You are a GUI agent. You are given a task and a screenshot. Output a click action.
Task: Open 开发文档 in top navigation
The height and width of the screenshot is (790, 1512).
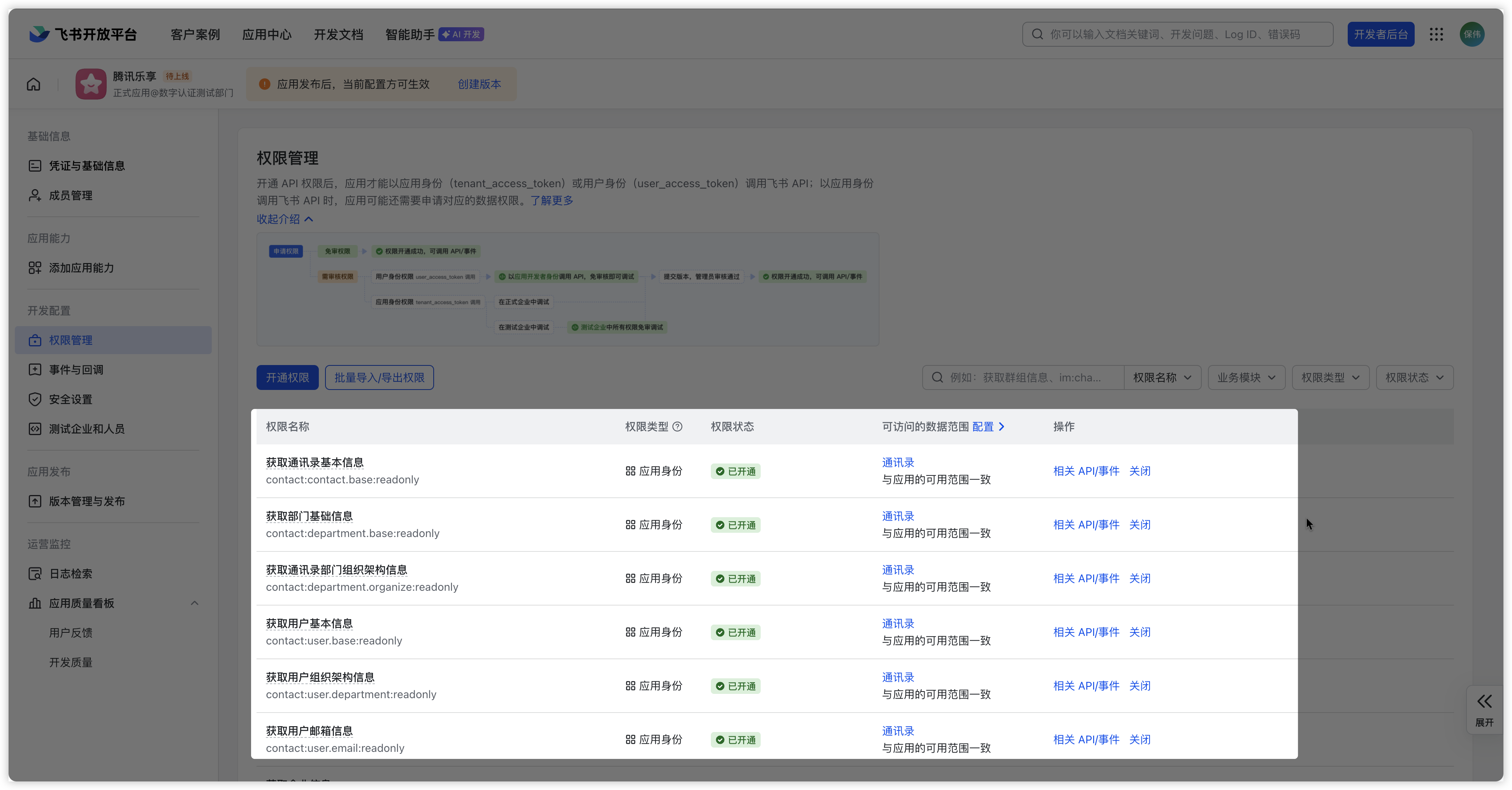338,34
